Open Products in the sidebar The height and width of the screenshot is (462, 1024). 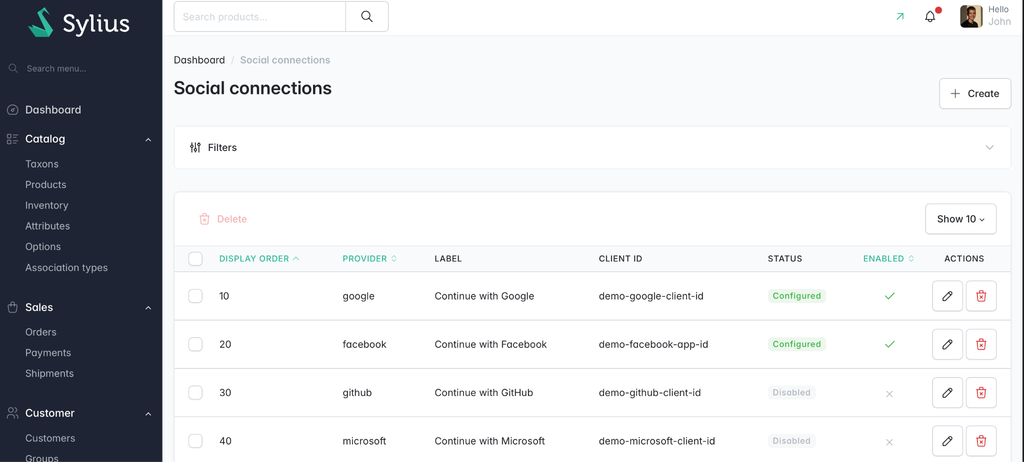pos(46,185)
